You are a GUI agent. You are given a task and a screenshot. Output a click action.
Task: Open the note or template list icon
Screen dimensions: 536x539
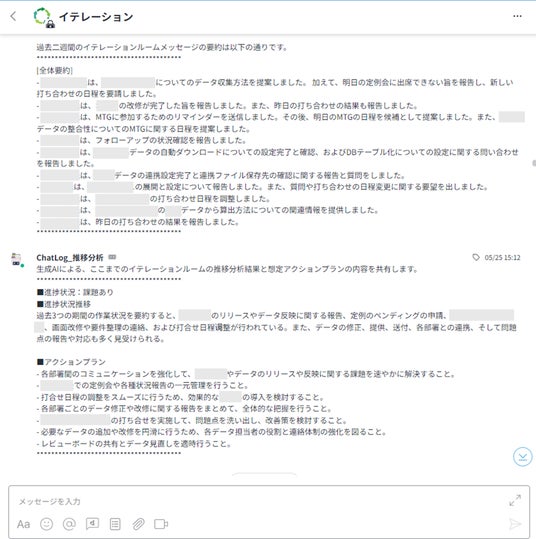click(115, 524)
